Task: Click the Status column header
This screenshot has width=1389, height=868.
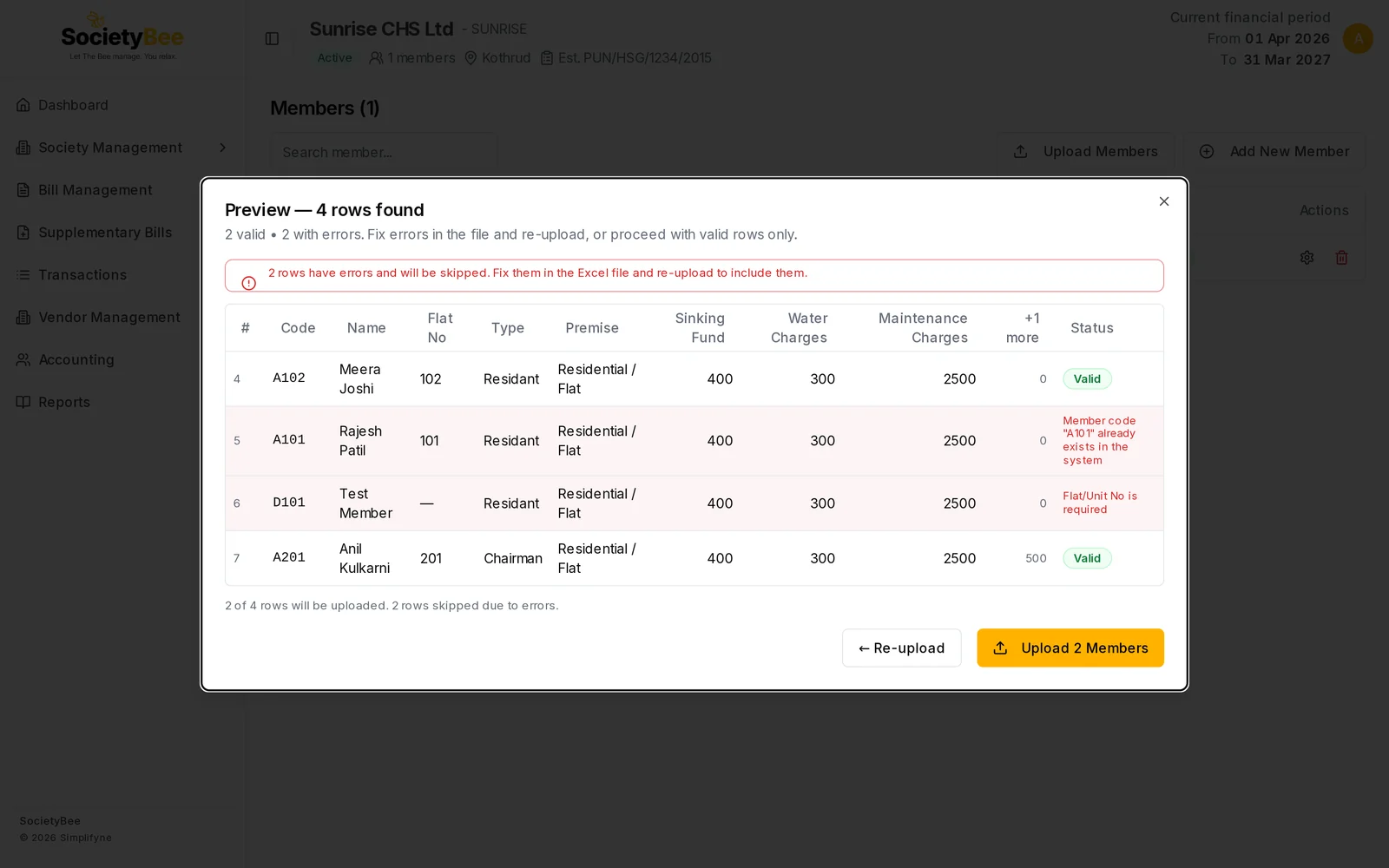Action: 1091,328
